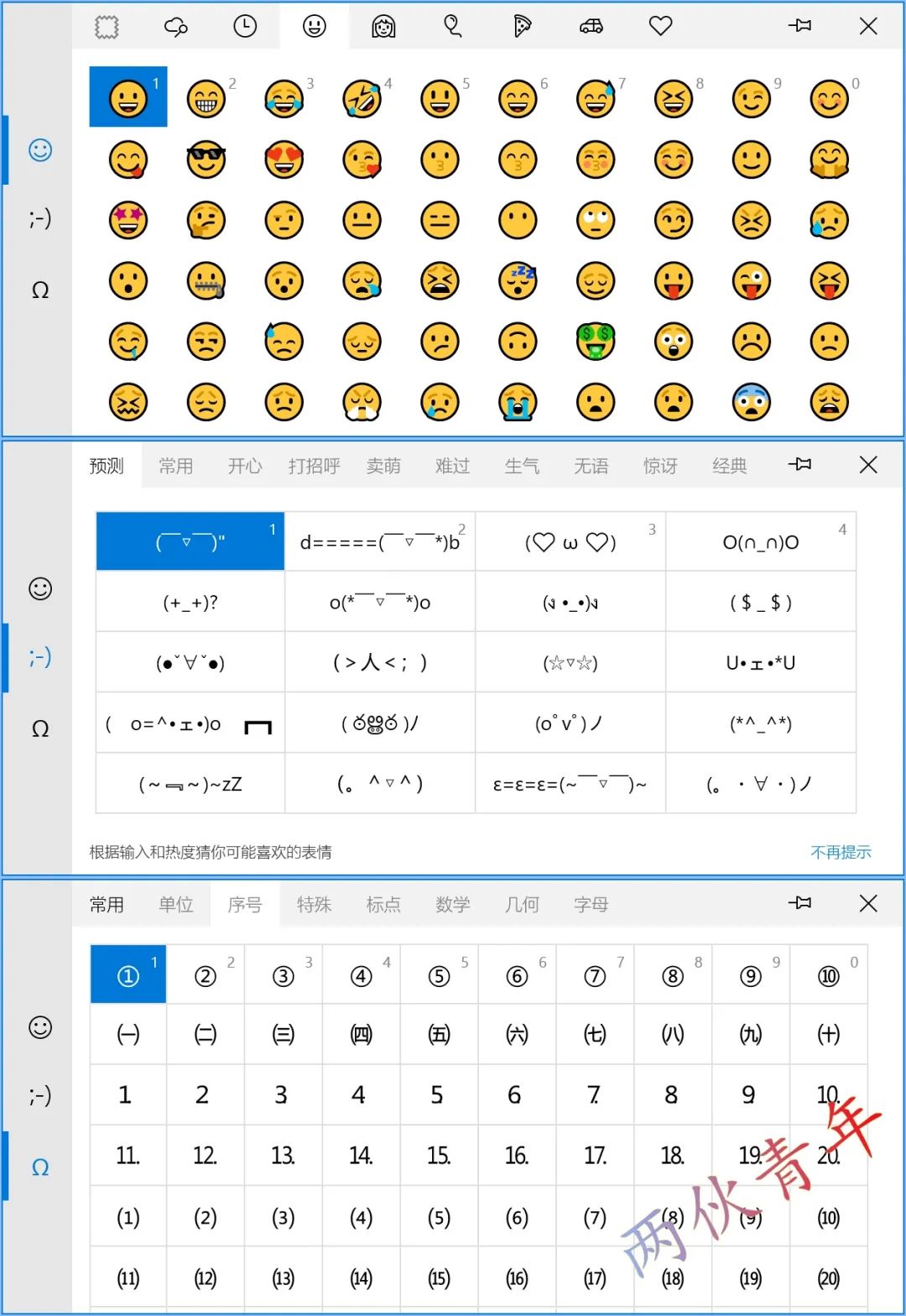Open the 无语 kaomoji tab
Image resolution: width=906 pixels, height=1316 pixels.
click(591, 466)
